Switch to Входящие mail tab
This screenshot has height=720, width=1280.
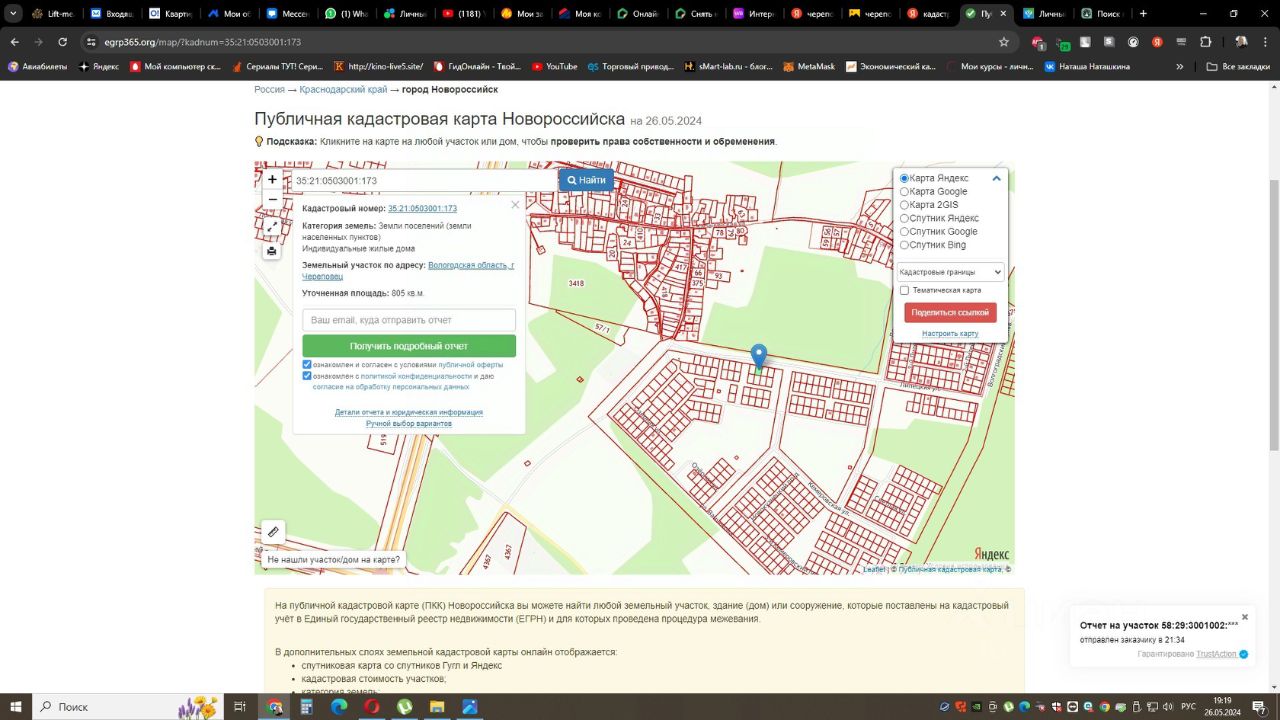(x=111, y=14)
